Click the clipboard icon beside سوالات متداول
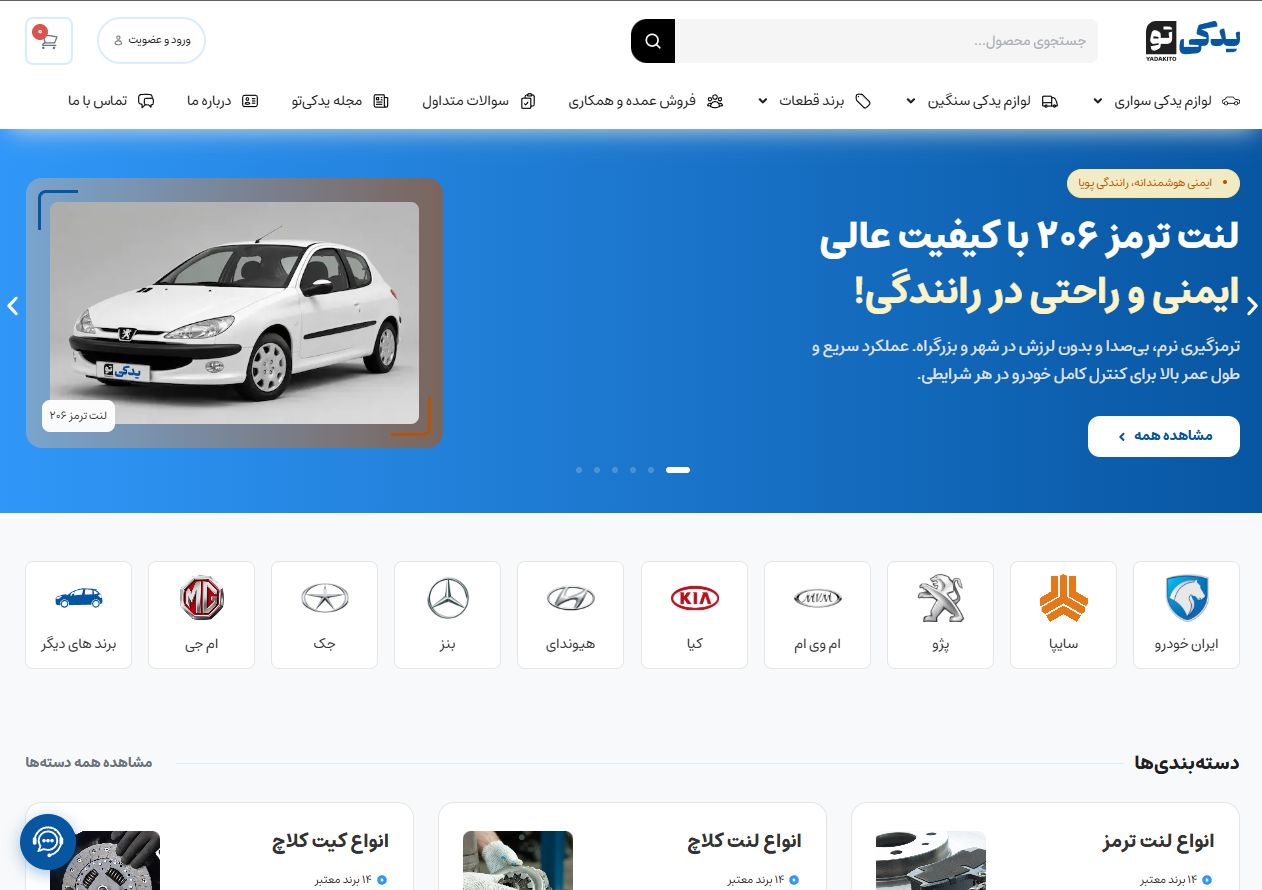Screen dimensions: 1262x890 (x=528, y=101)
